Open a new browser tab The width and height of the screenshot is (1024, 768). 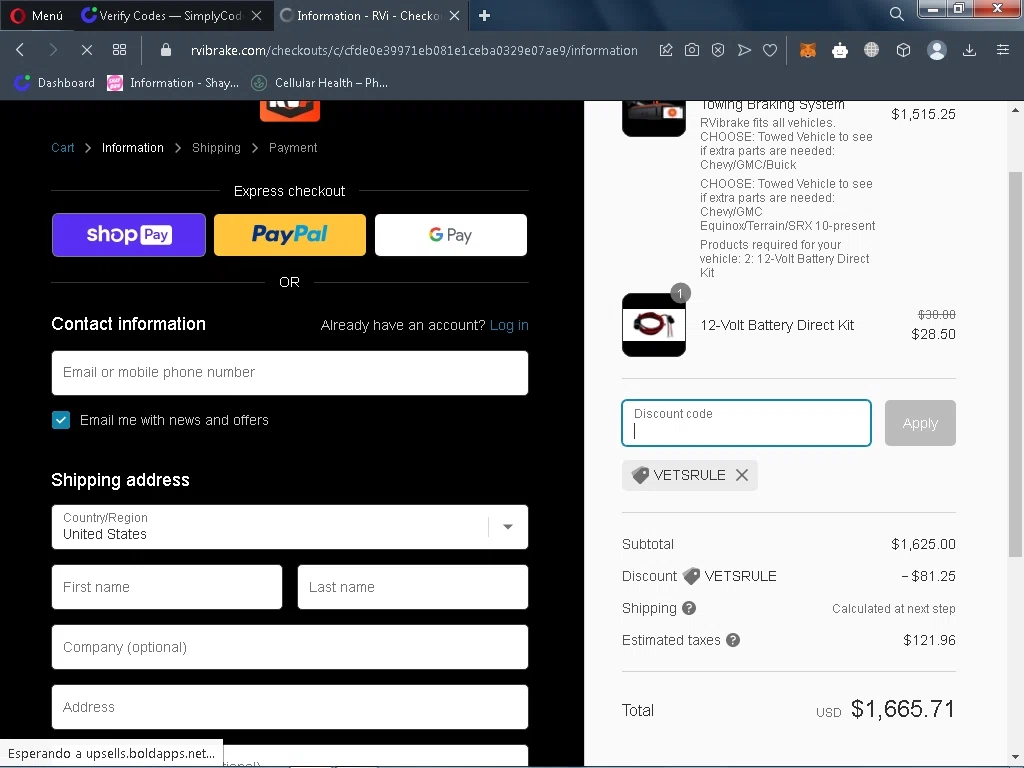click(x=484, y=16)
